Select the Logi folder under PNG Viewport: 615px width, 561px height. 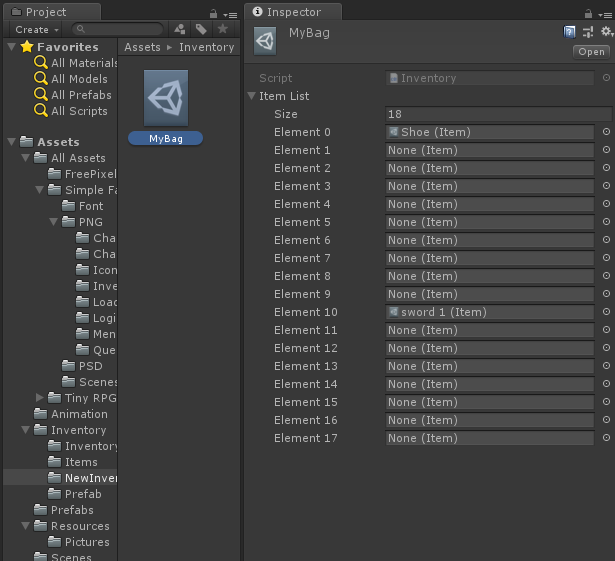coord(96,318)
